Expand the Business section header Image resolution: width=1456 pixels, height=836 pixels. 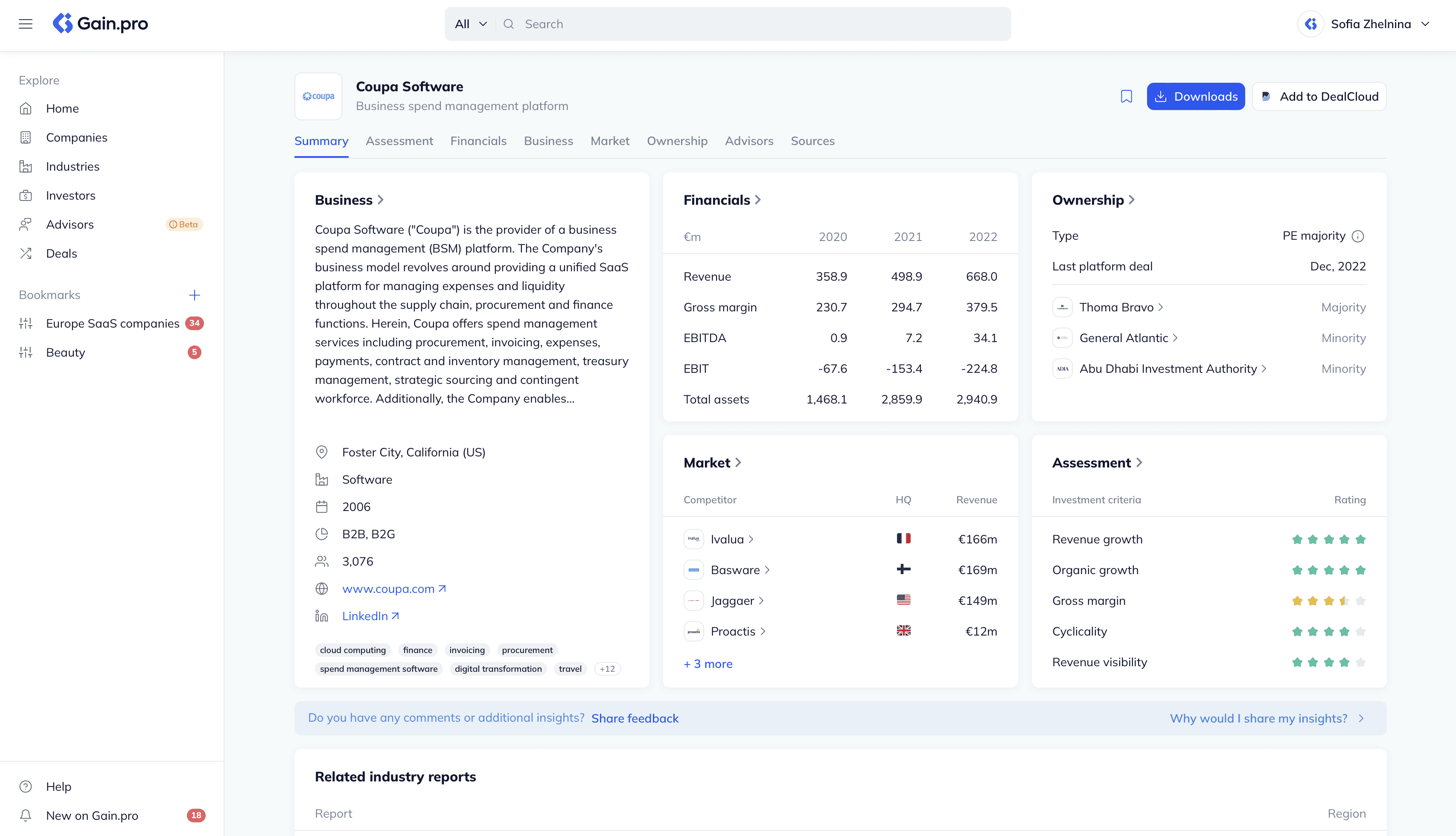[349, 200]
